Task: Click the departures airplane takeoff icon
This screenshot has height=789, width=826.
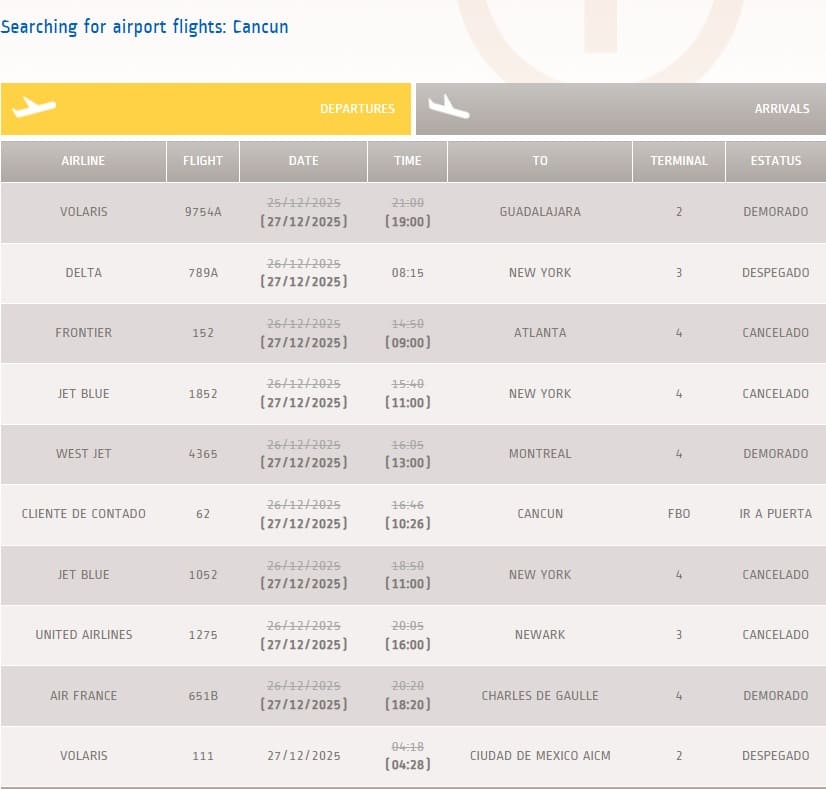Action: [x=33, y=107]
